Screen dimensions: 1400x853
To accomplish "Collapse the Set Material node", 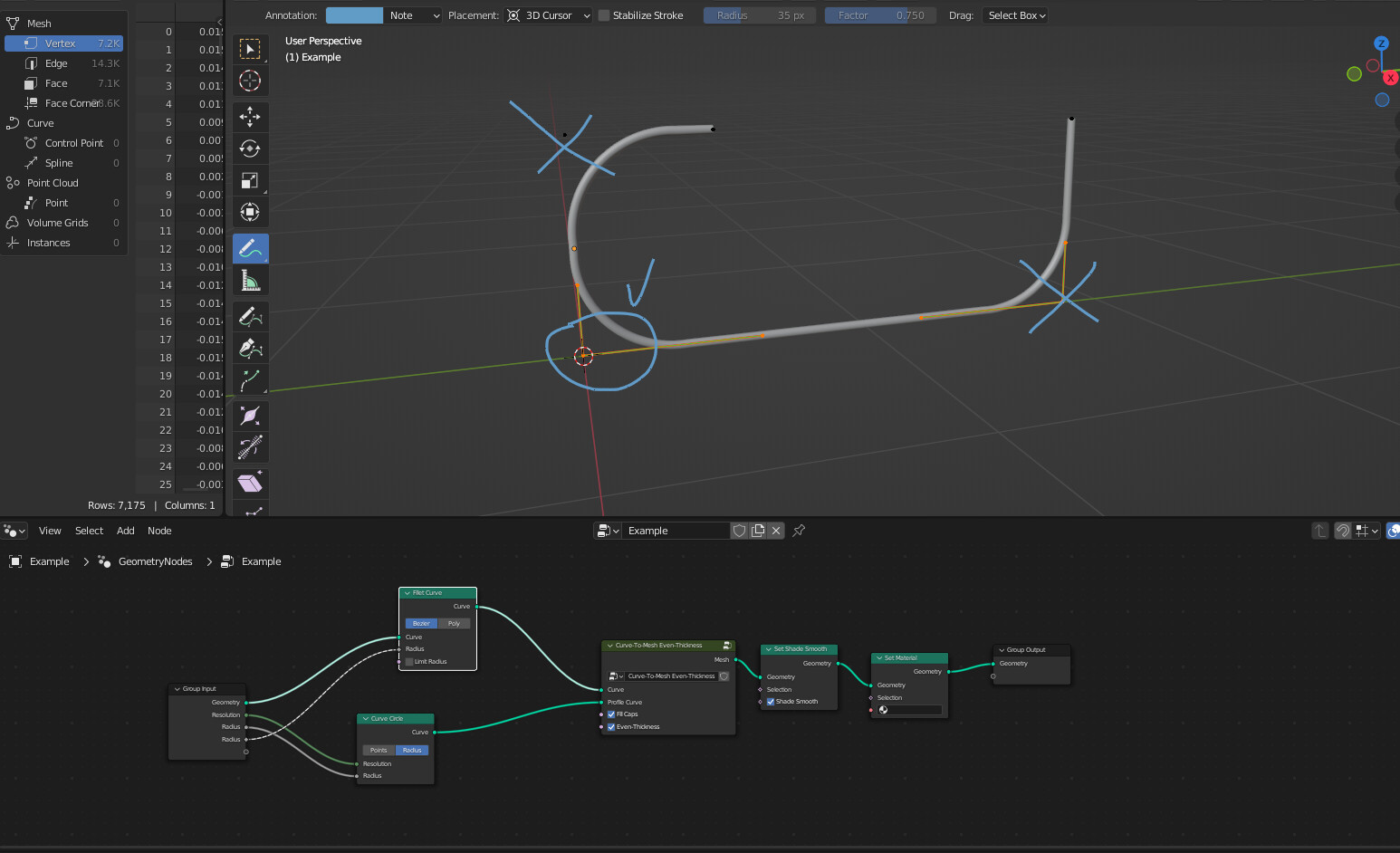I will coord(879,658).
